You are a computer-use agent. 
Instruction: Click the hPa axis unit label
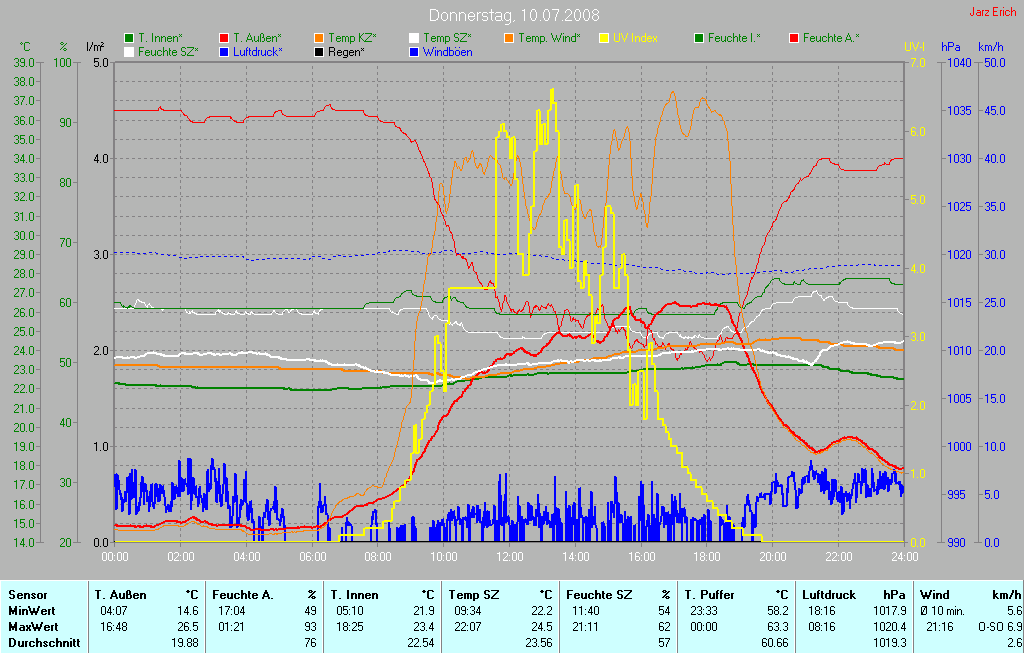pos(950,47)
